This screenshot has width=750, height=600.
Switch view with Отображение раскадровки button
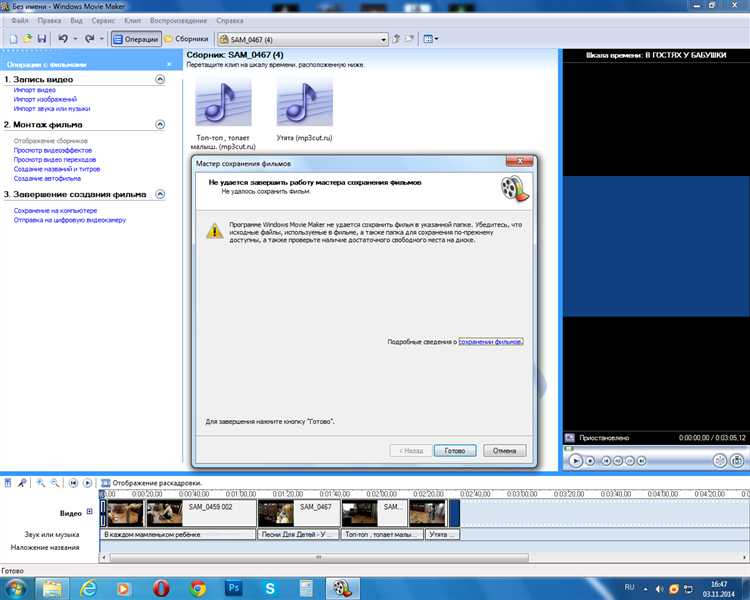click(x=152, y=483)
